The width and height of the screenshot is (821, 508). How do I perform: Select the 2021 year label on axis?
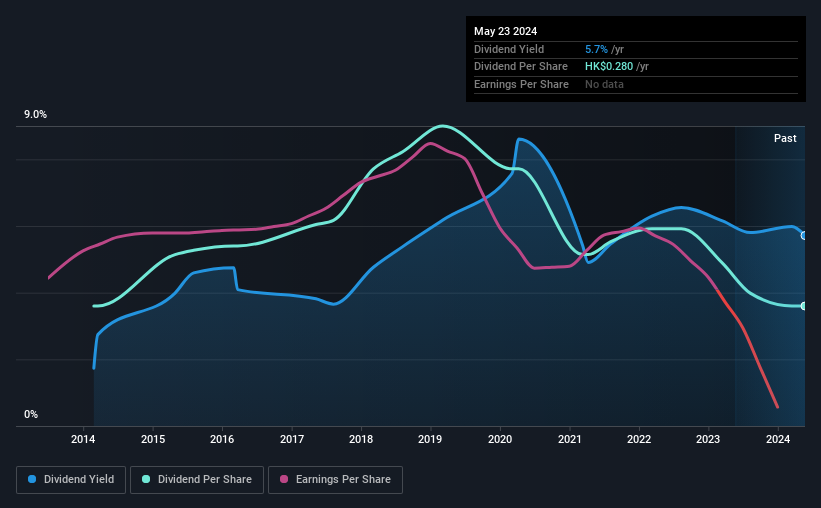pyautogui.click(x=570, y=439)
